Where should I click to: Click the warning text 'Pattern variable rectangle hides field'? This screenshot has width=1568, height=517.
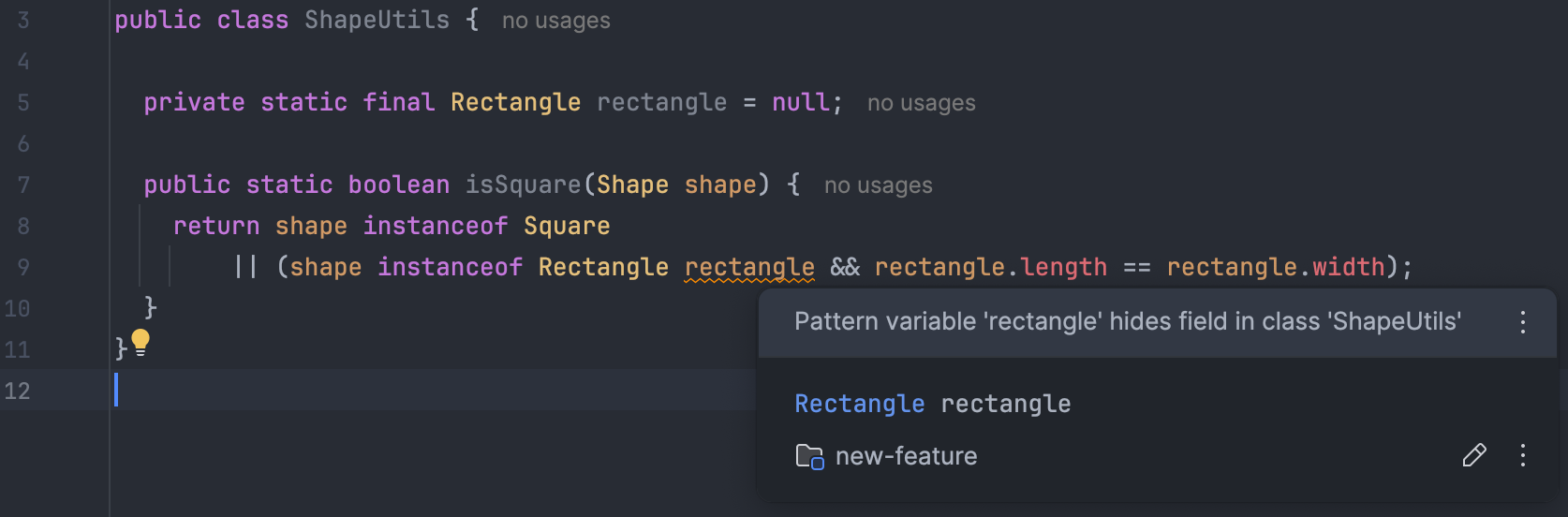coord(1127,322)
